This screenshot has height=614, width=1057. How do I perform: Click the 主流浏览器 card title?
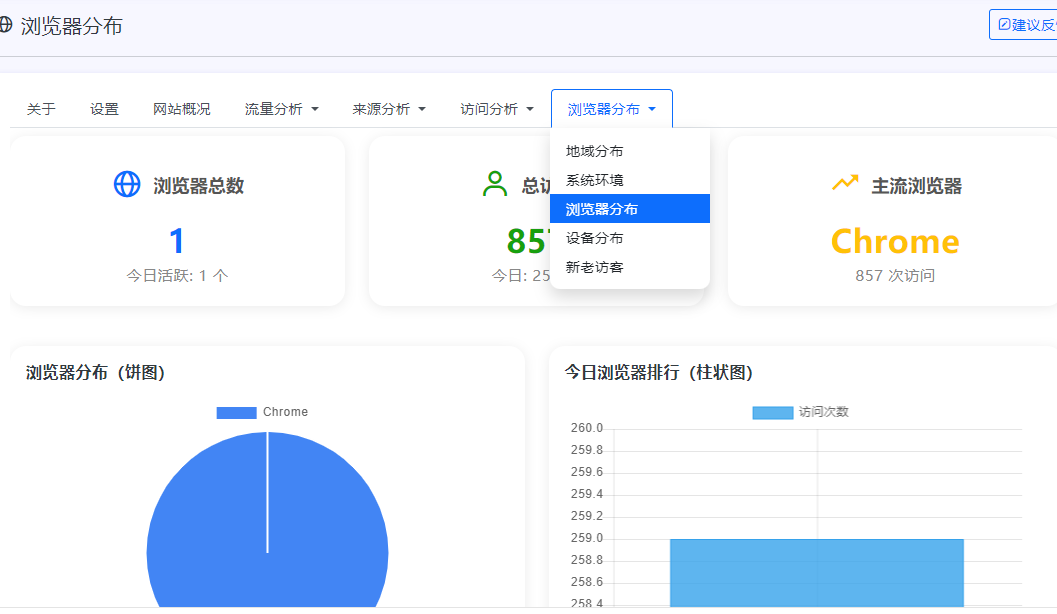[916, 185]
